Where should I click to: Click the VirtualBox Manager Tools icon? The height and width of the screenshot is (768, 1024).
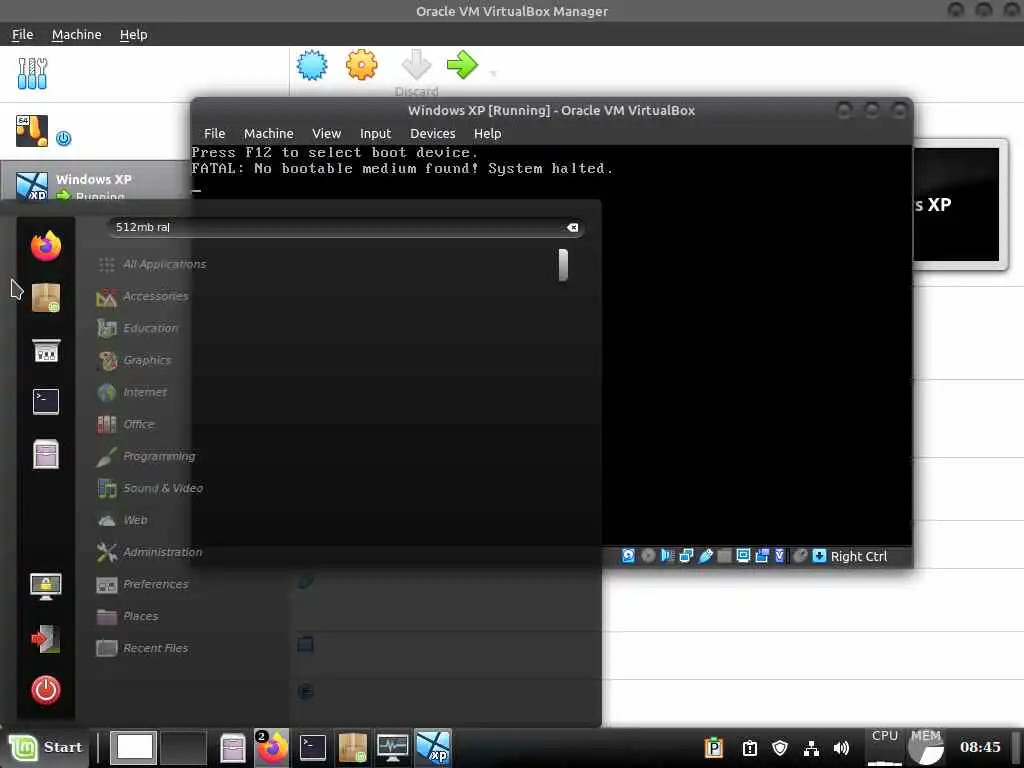coord(32,73)
